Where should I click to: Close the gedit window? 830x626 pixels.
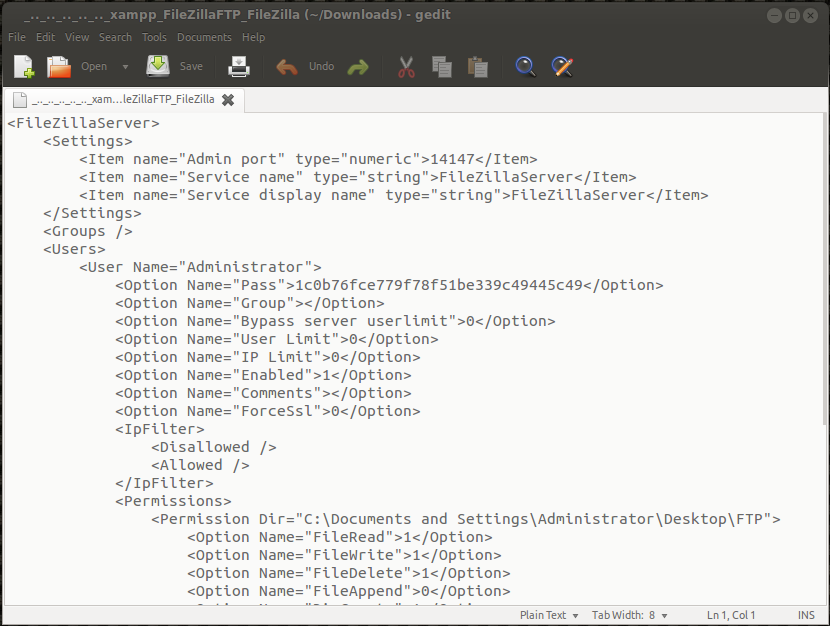pyautogui.click(x=810, y=15)
